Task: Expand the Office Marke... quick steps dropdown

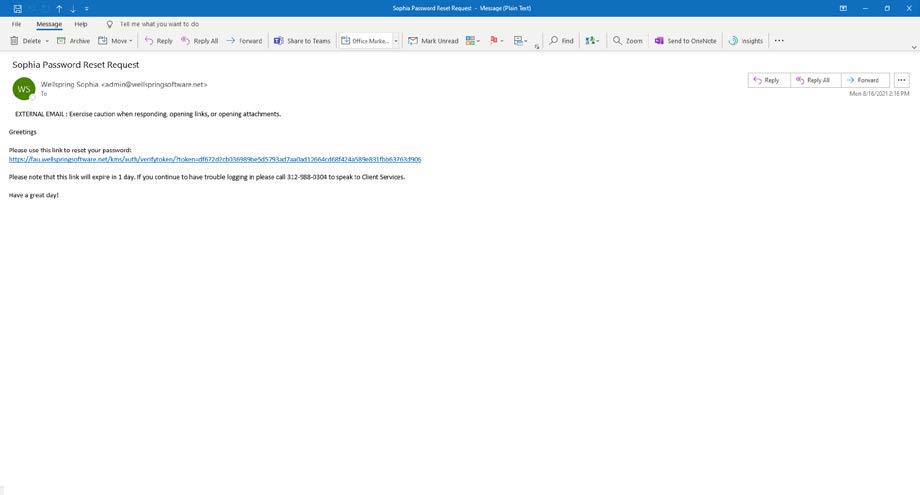Action: (396, 41)
